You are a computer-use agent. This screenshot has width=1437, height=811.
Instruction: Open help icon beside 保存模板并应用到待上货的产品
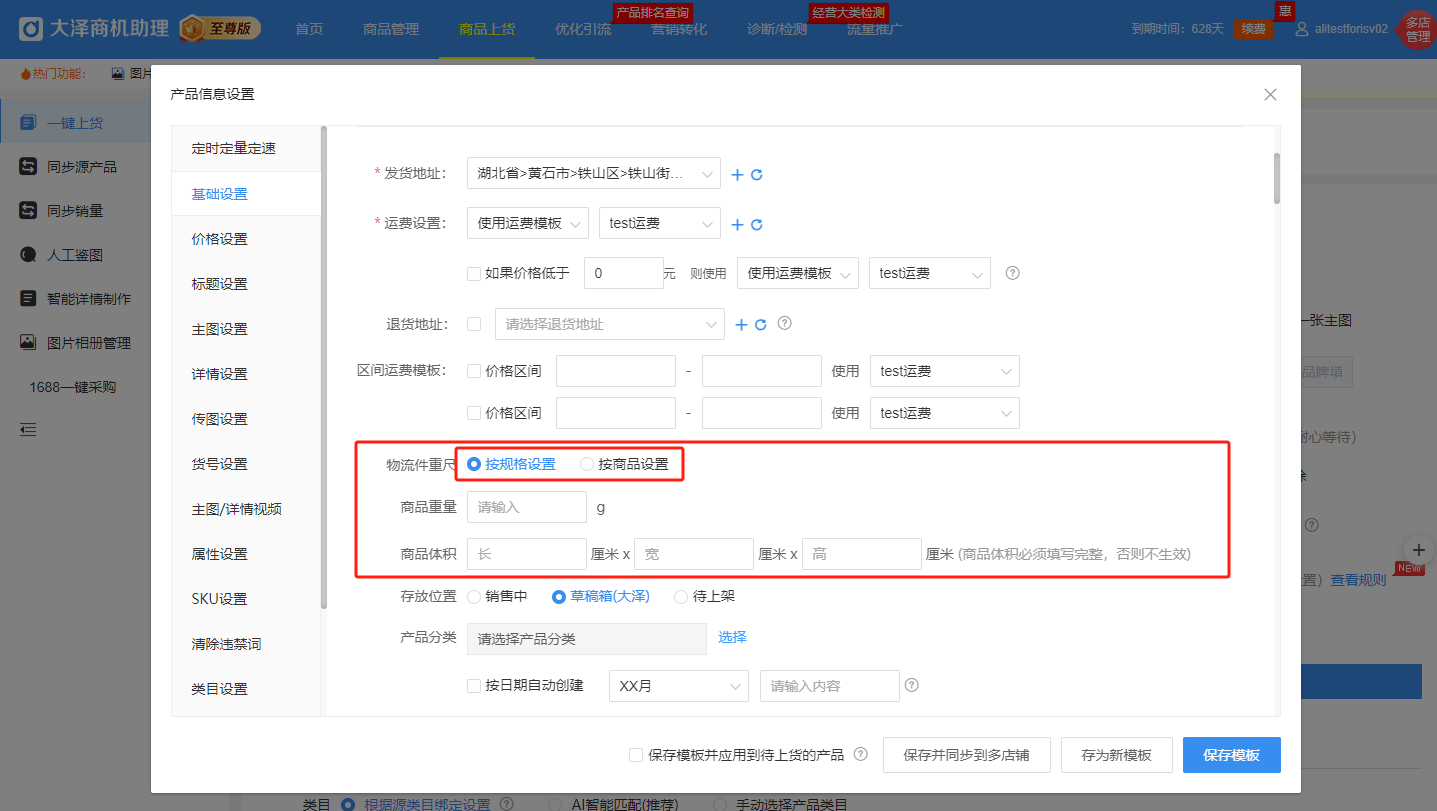[860, 755]
